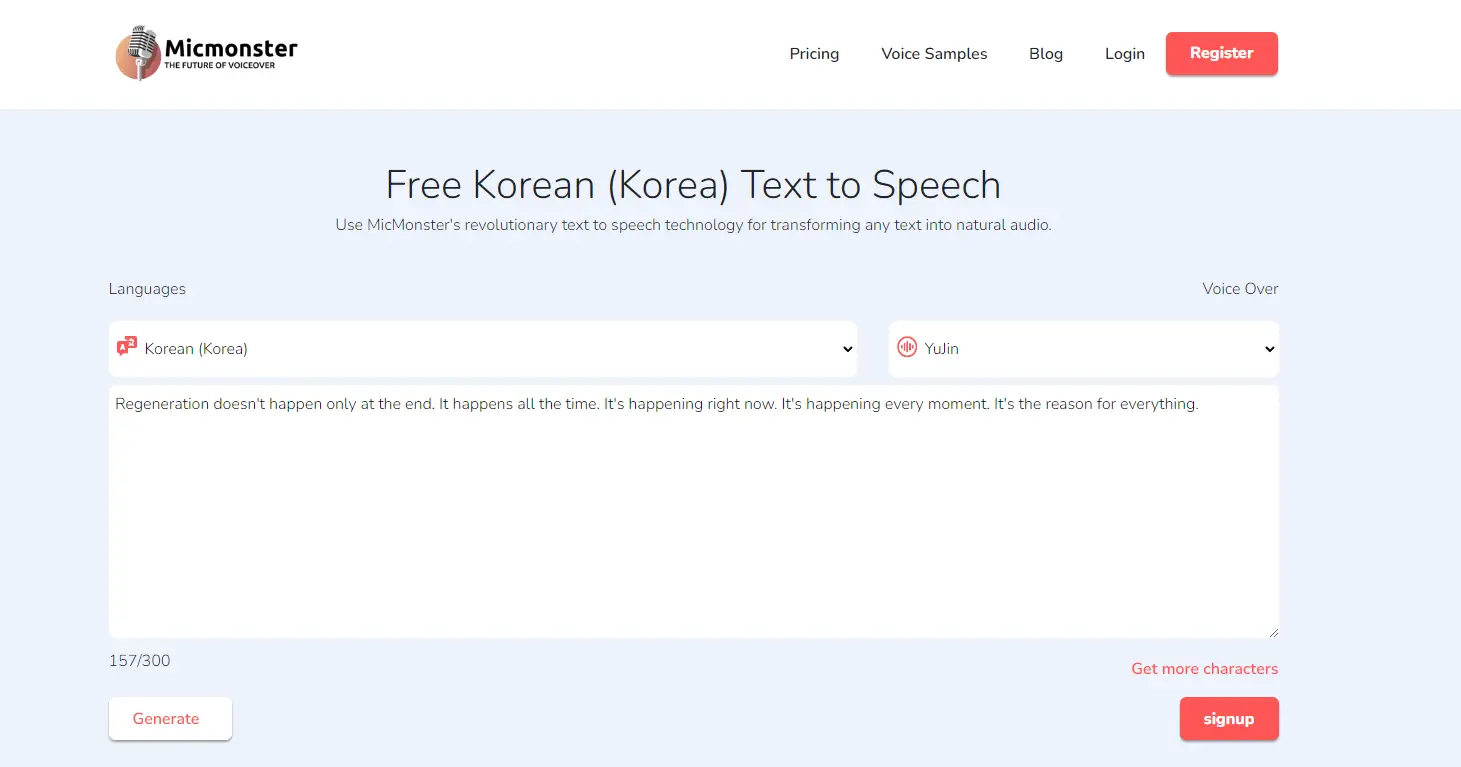This screenshot has height=767, width=1461.
Task: Click the Generate button
Action: point(170,719)
